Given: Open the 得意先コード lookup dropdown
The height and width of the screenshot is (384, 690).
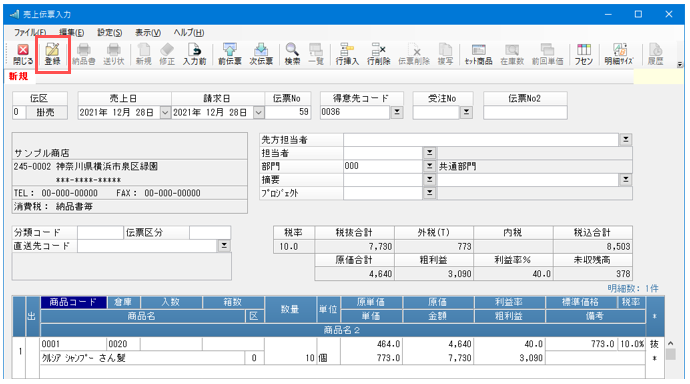Looking at the screenshot, I should tap(397, 112).
